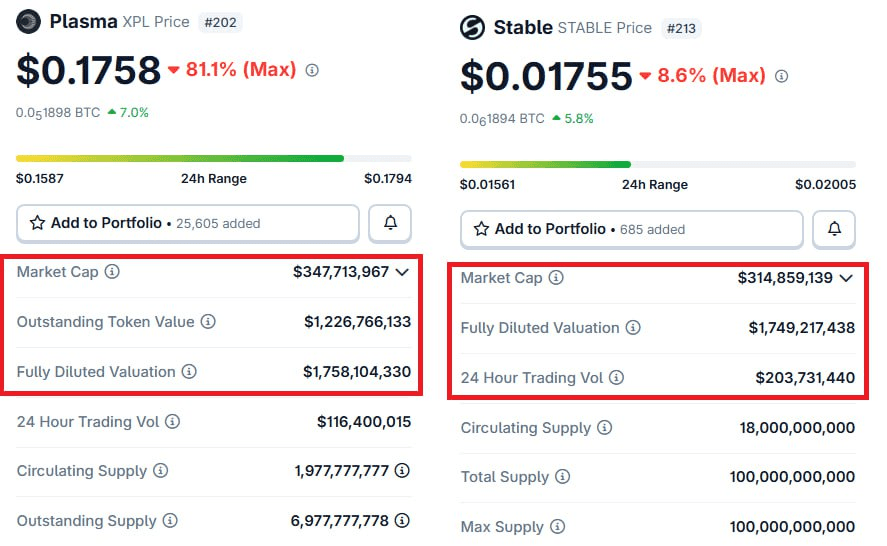Click info icon next to Plasma price change

(x=312, y=71)
